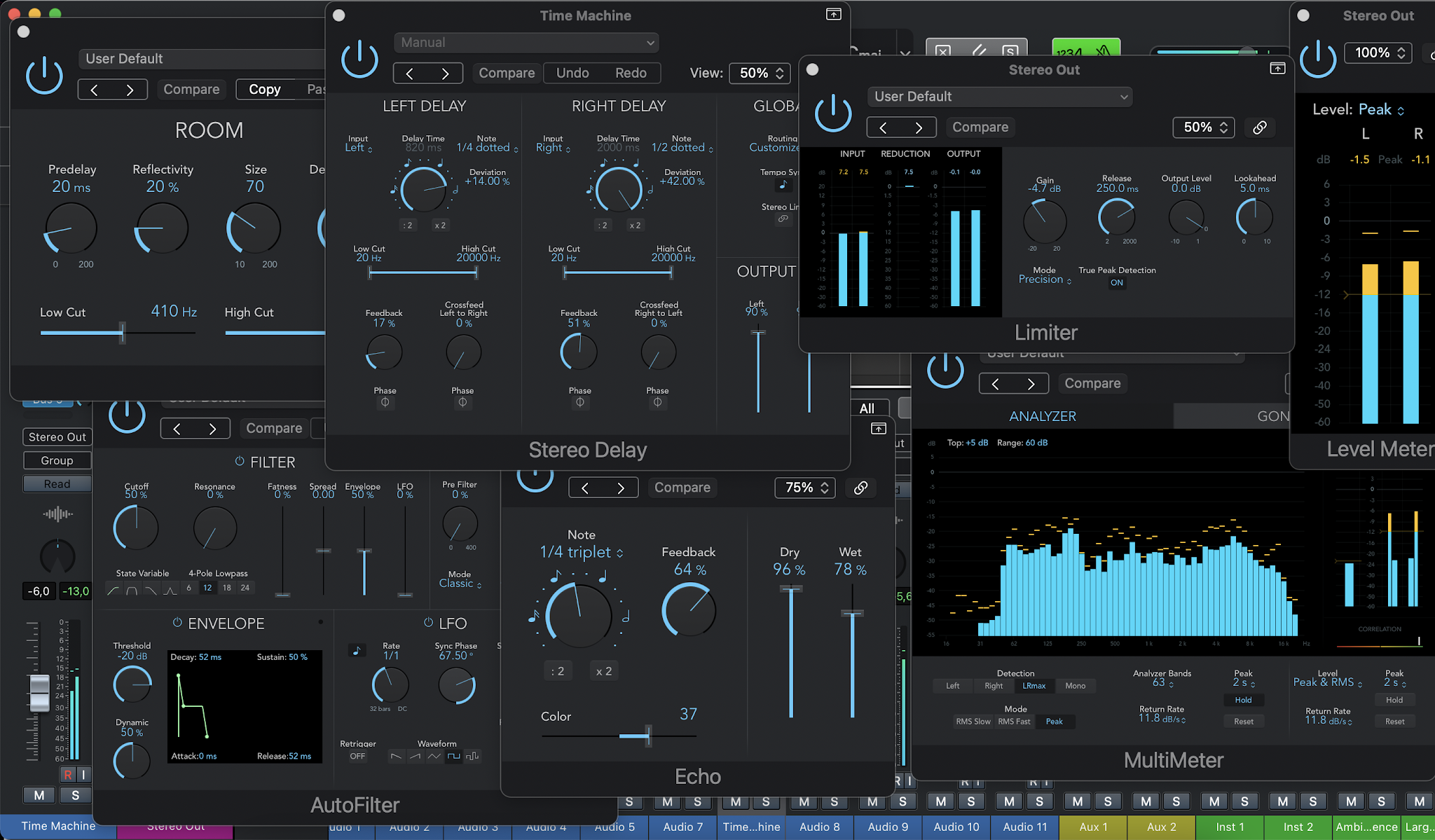Click Compare in the Limiter window
Screen dimensions: 1435x840
click(x=980, y=127)
